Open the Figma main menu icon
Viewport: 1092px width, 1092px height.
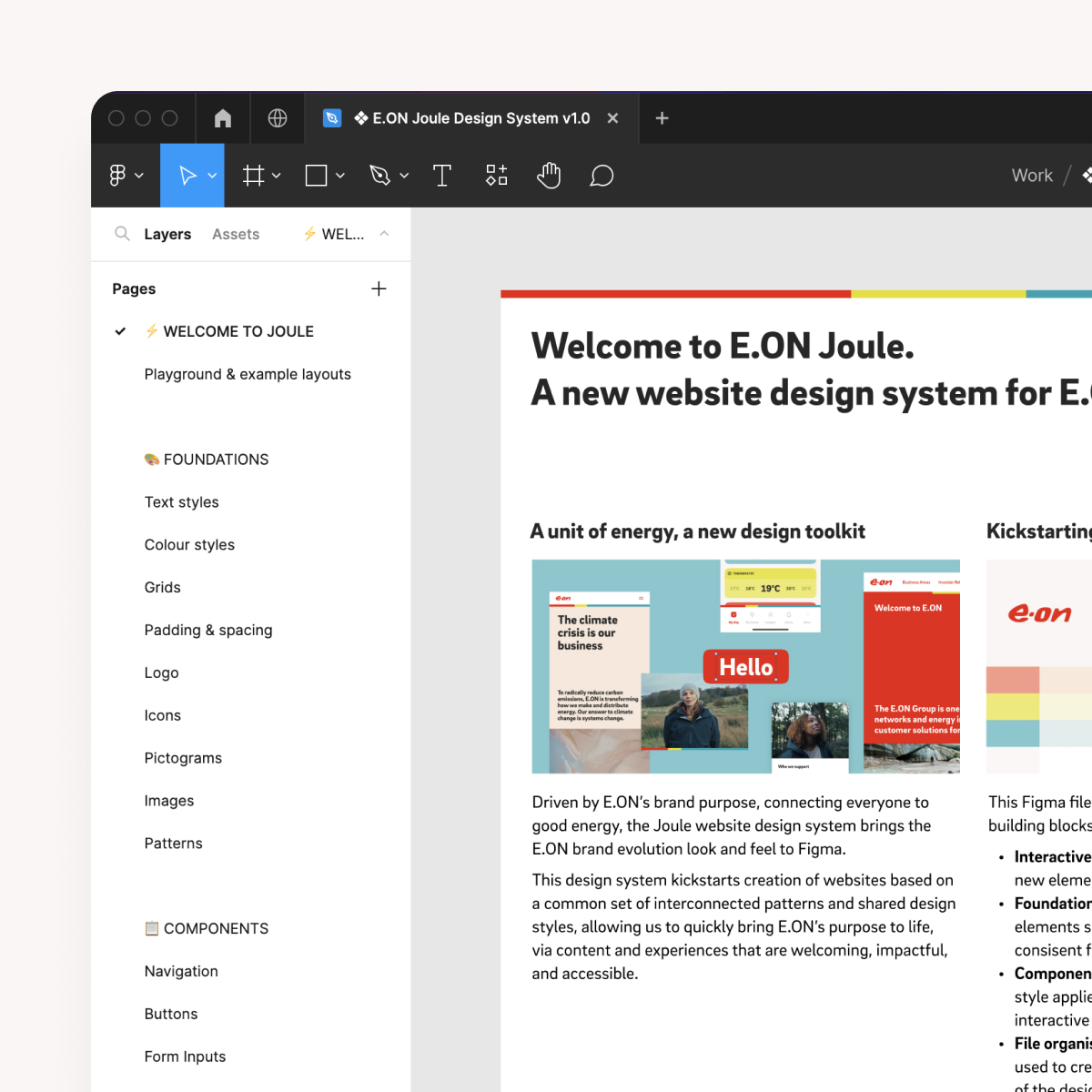point(118,176)
